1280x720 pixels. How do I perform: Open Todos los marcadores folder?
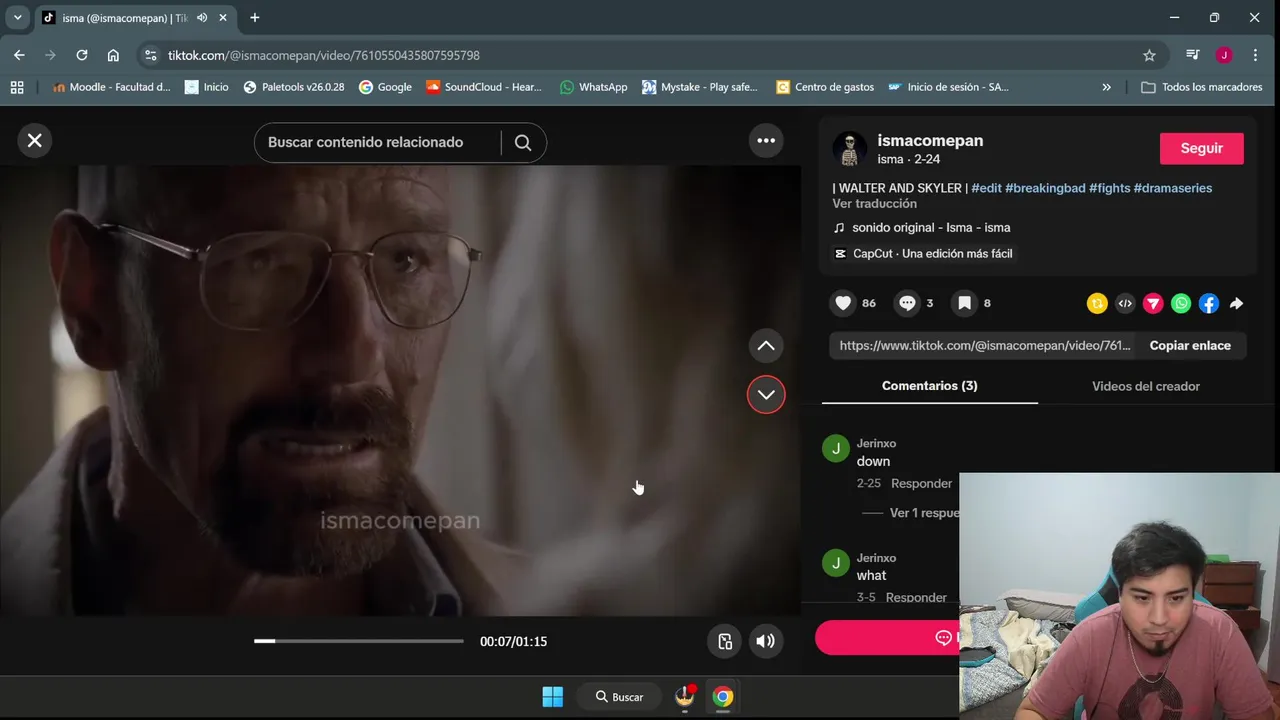click(x=1202, y=87)
